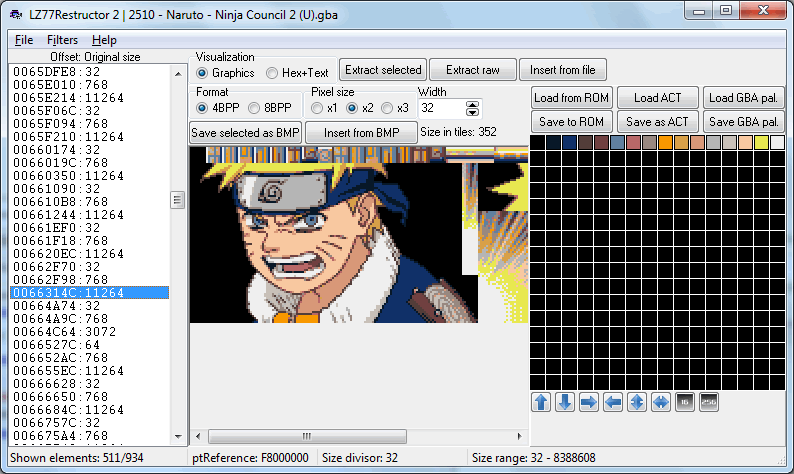The height and width of the screenshot is (474, 794).
Task: Click the 16-color palette mode icon
Action: [x=685, y=402]
